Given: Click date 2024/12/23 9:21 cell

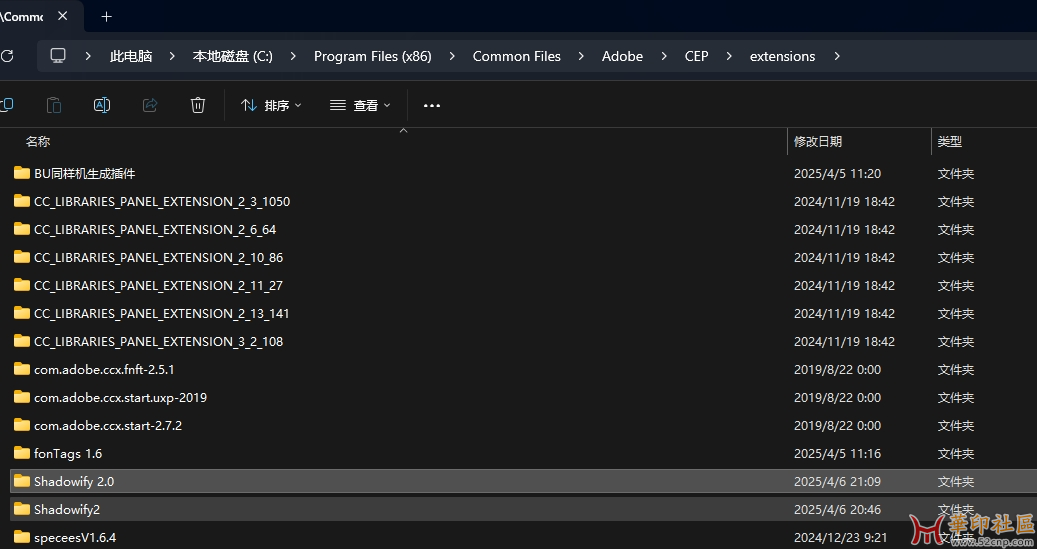Looking at the screenshot, I should pyautogui.click(x=841, y=537).
